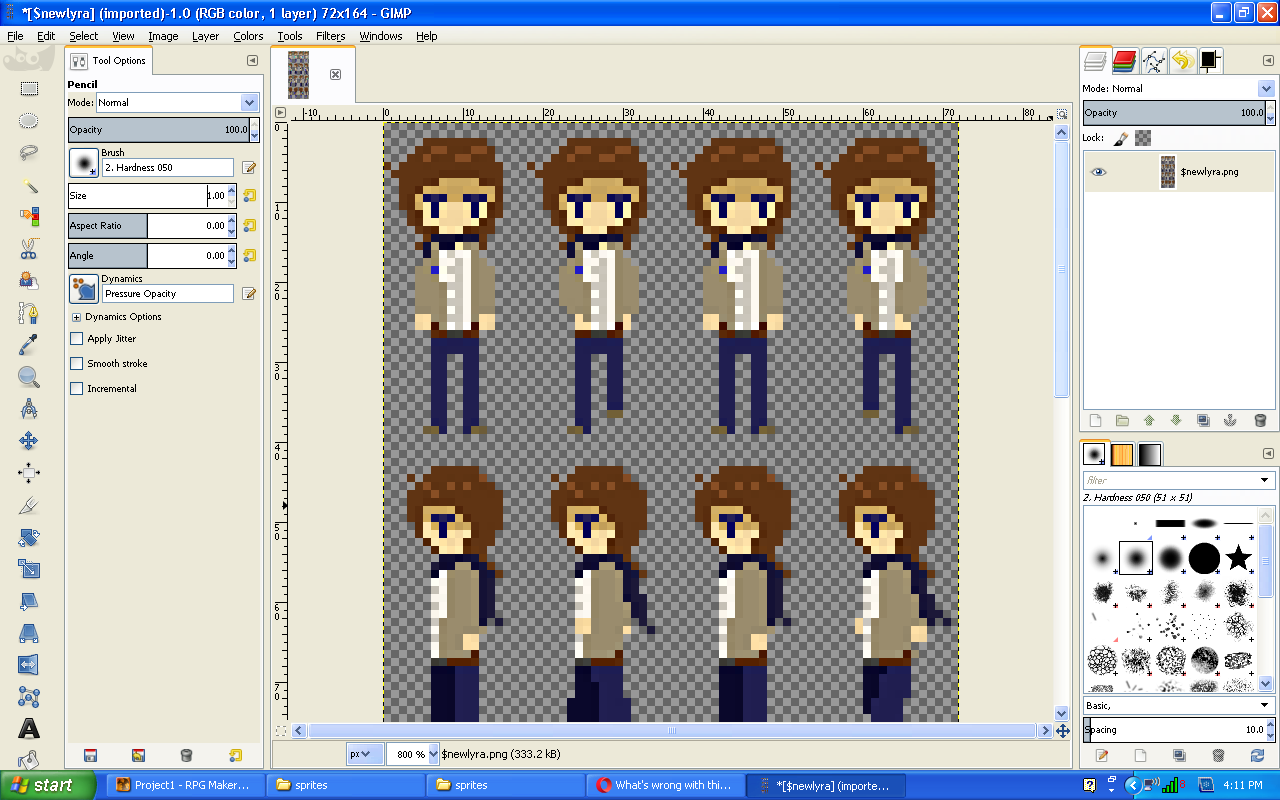Open the pencil Mode dropdown
The width and height of the screenshot is (1280, 800).
click(x=248, y=102)
